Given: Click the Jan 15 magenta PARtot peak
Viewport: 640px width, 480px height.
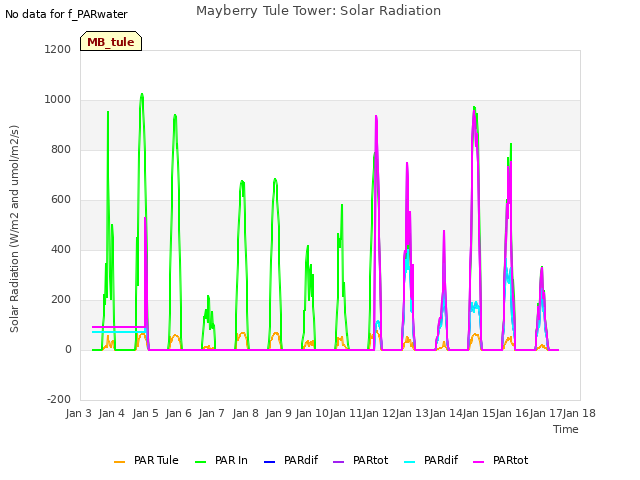Looking at the screenshot, I should click(474, 112).
